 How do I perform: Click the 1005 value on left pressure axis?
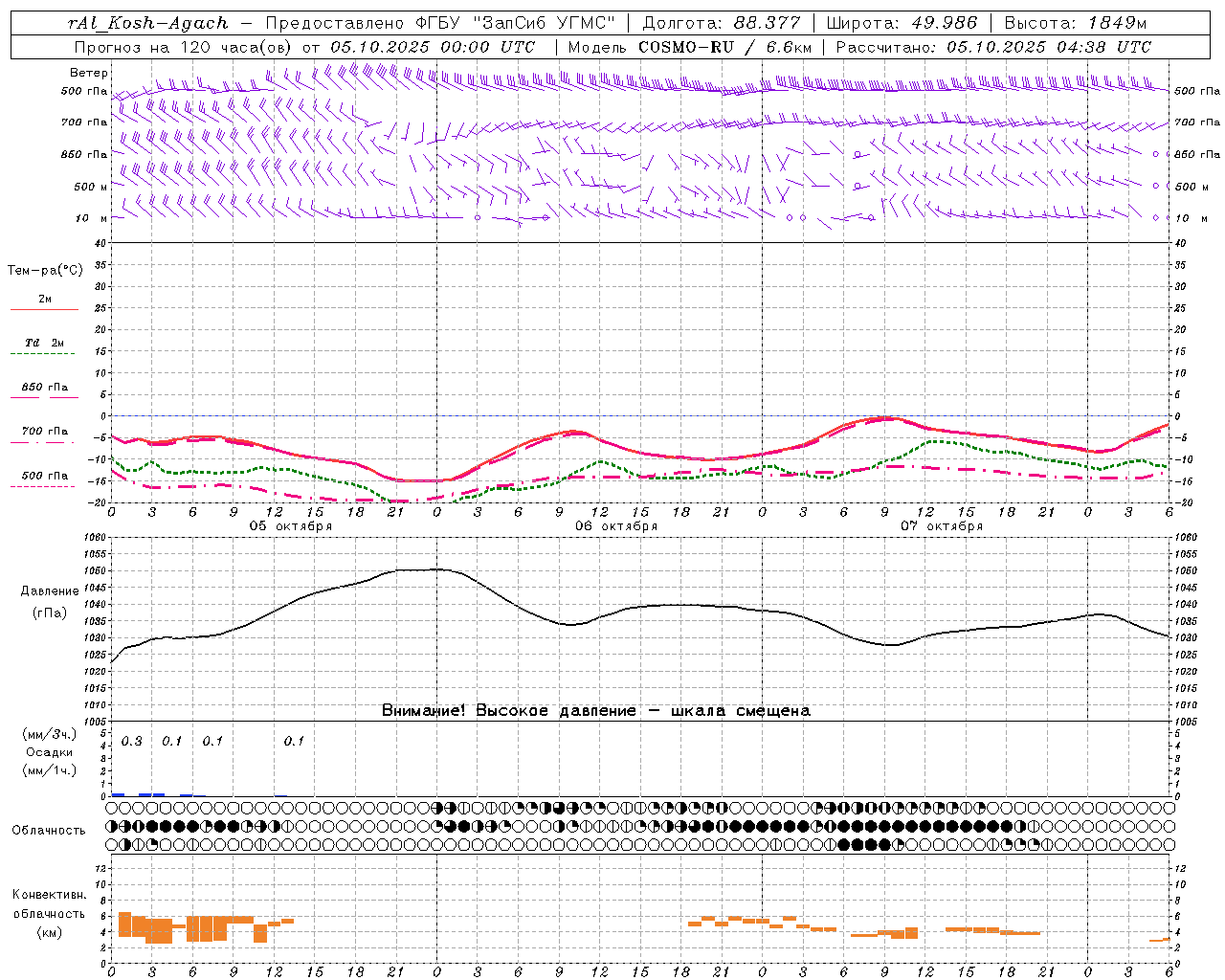[x=96, y=722]
